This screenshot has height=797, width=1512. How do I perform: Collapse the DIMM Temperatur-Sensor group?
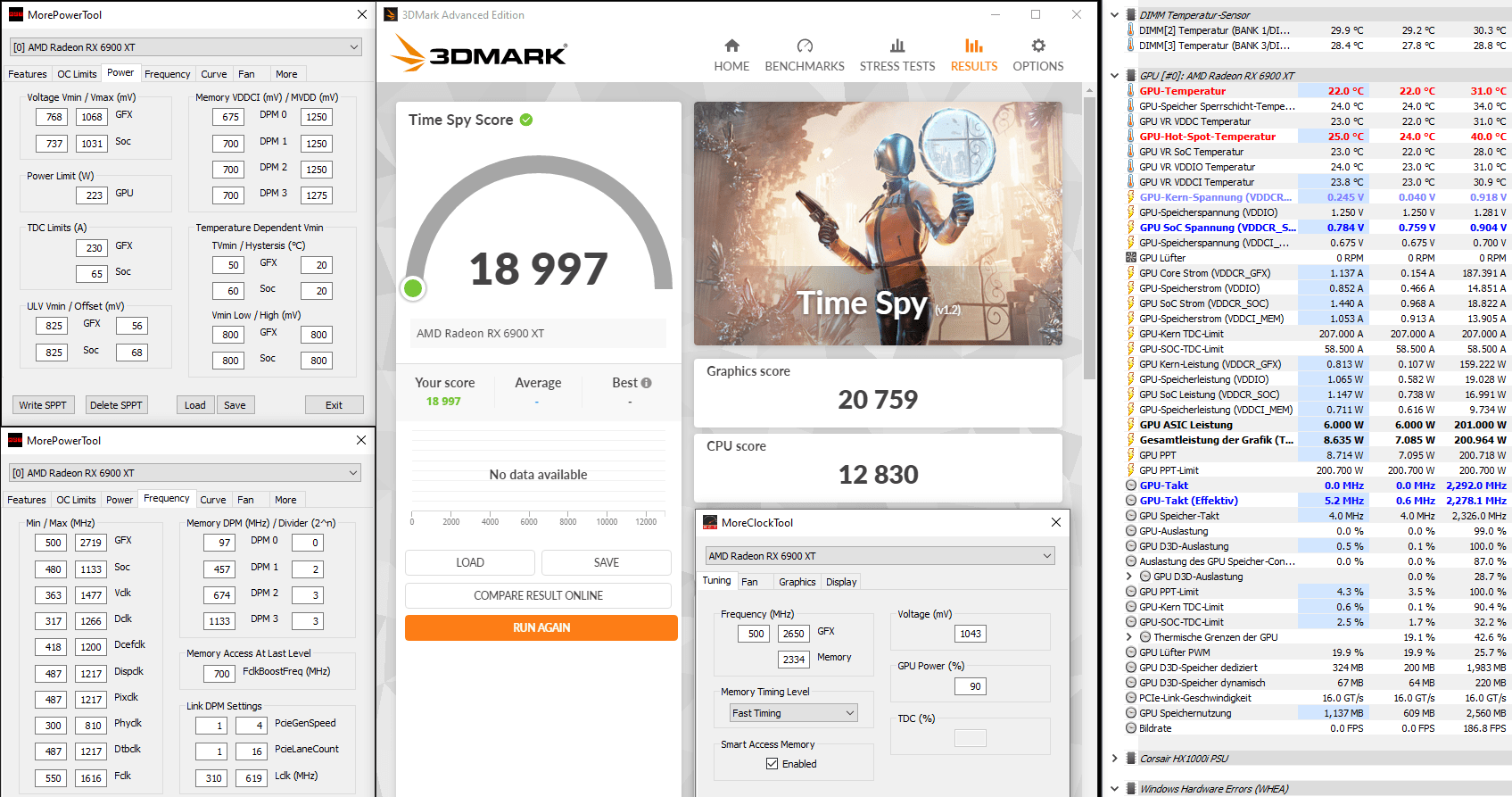1115,15
